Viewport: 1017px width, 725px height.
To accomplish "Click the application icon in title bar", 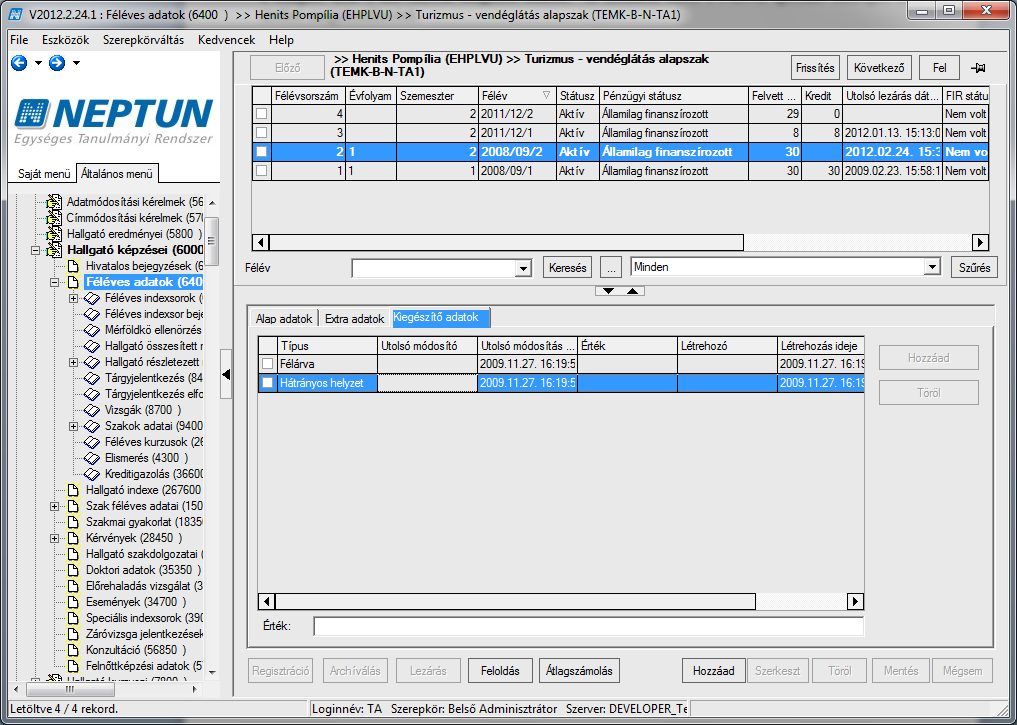I will [x=14, y=14].
